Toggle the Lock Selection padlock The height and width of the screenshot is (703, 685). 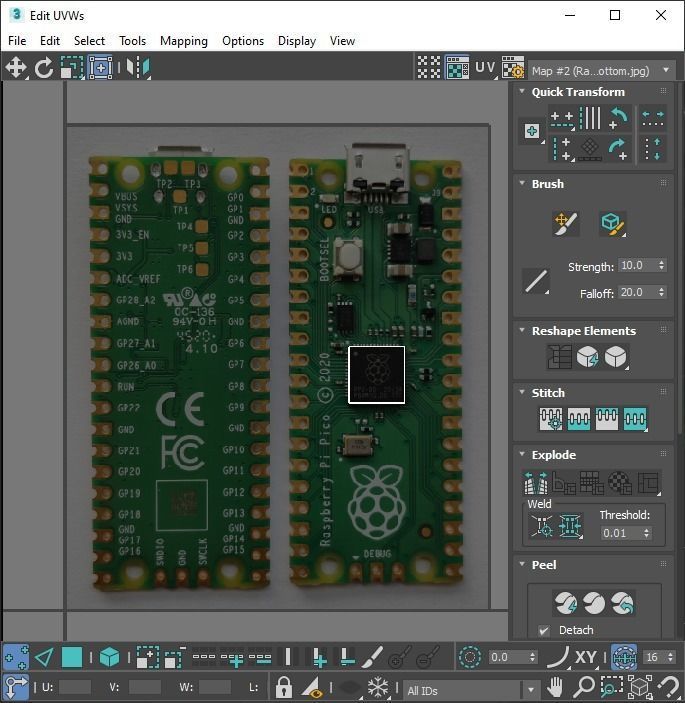click(x=284, y=687)
